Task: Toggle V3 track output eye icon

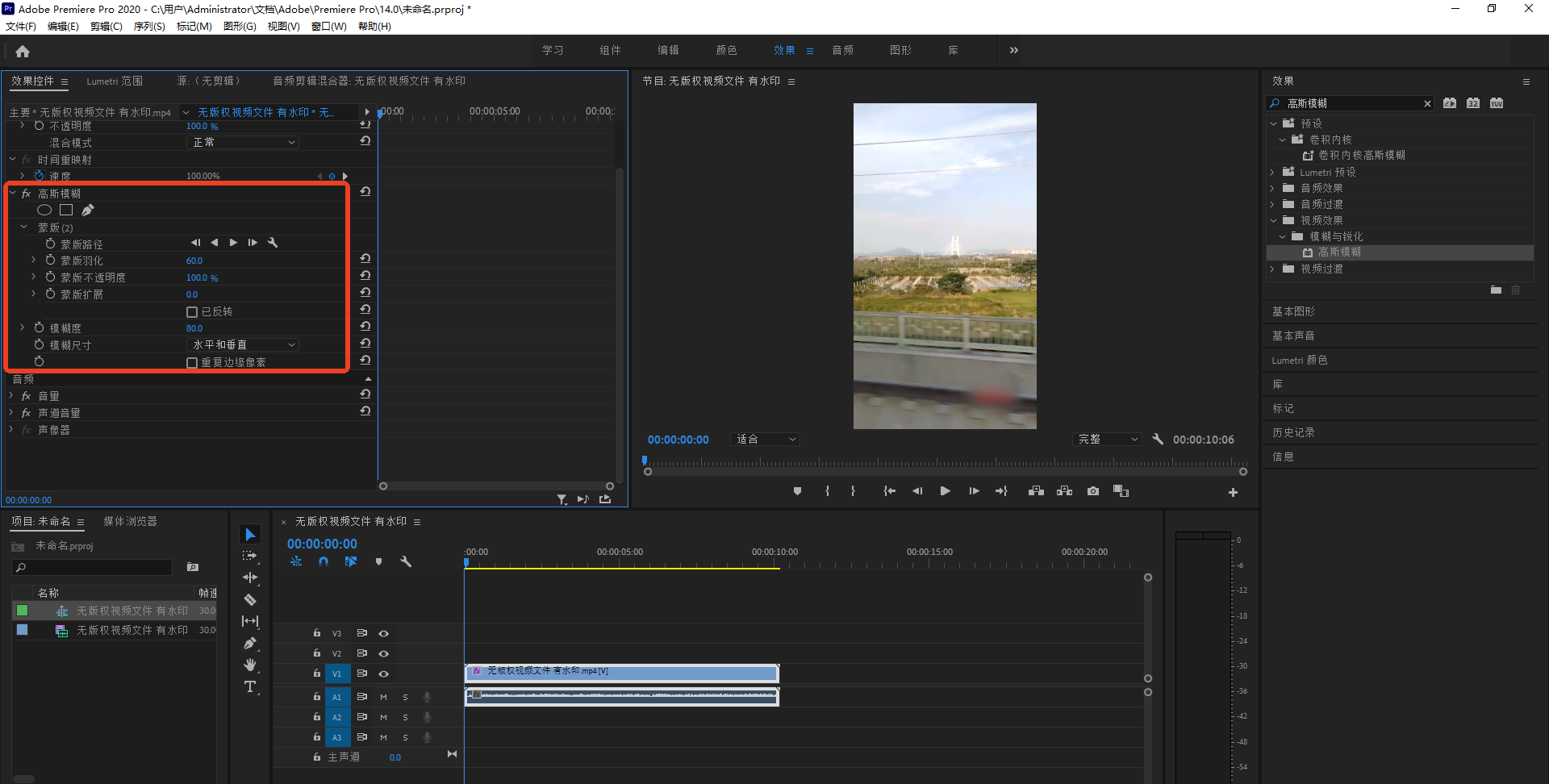Action: coord(384,633)
